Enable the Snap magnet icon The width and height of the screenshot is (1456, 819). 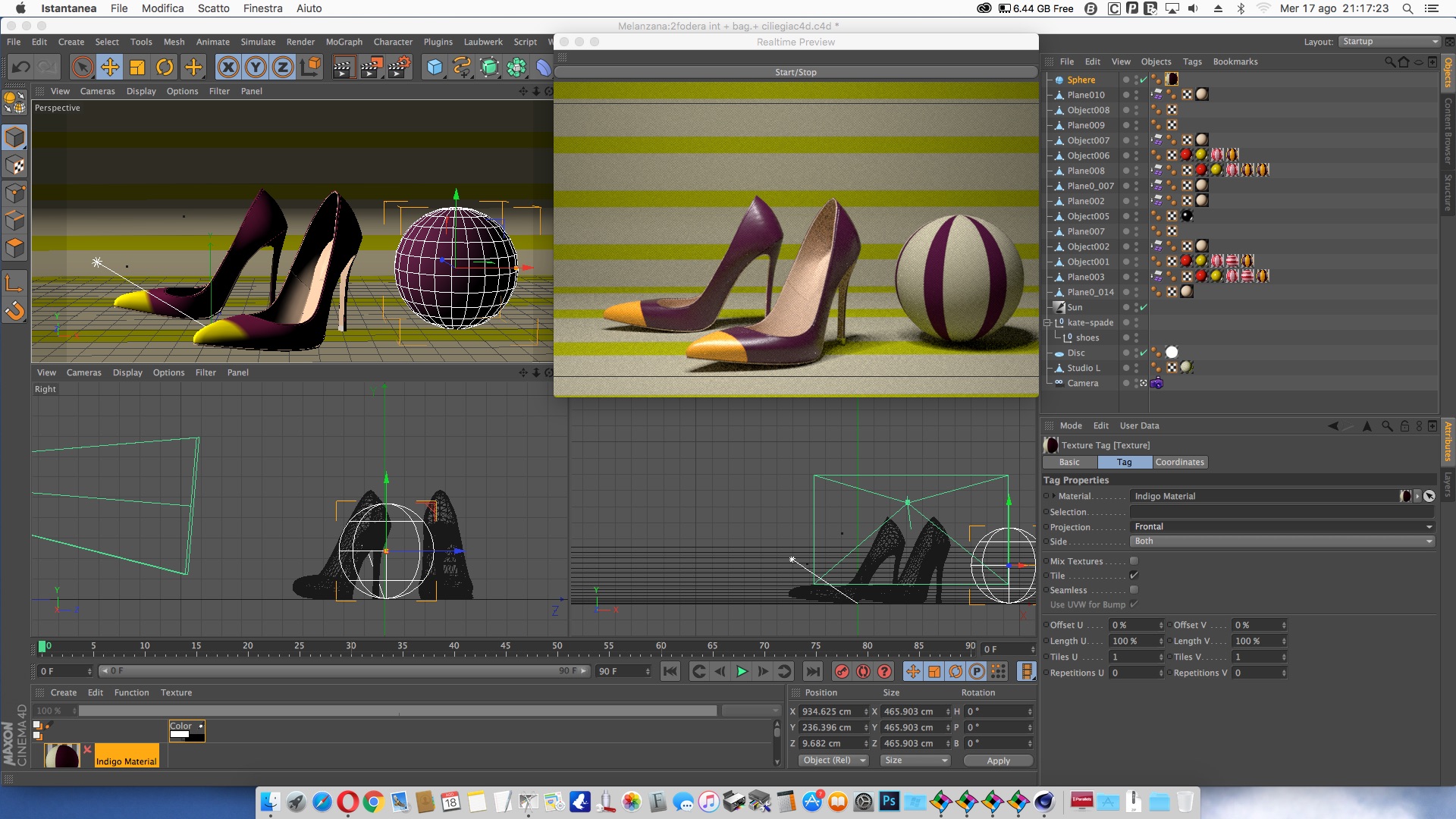15,311
